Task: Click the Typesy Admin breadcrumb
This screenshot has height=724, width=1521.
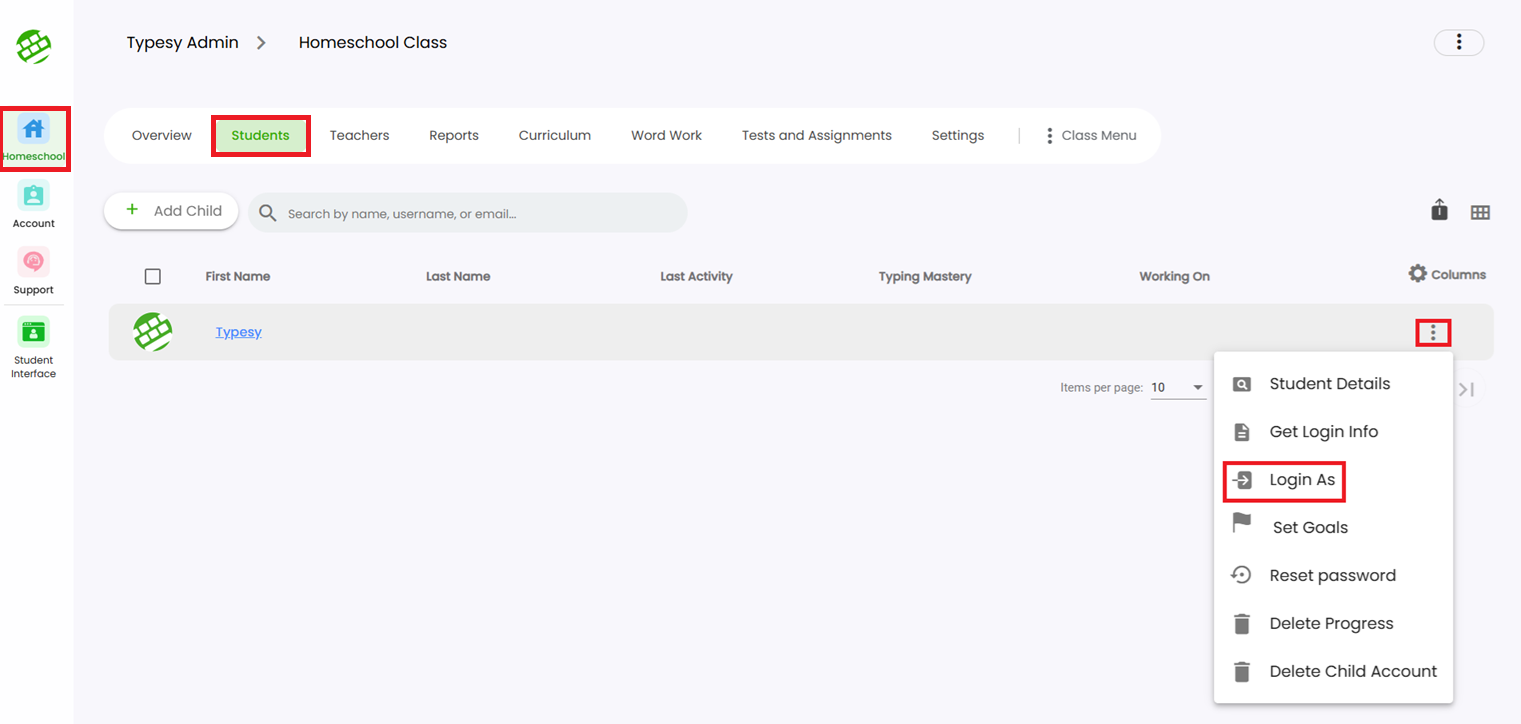Action: tap(183, 43)
